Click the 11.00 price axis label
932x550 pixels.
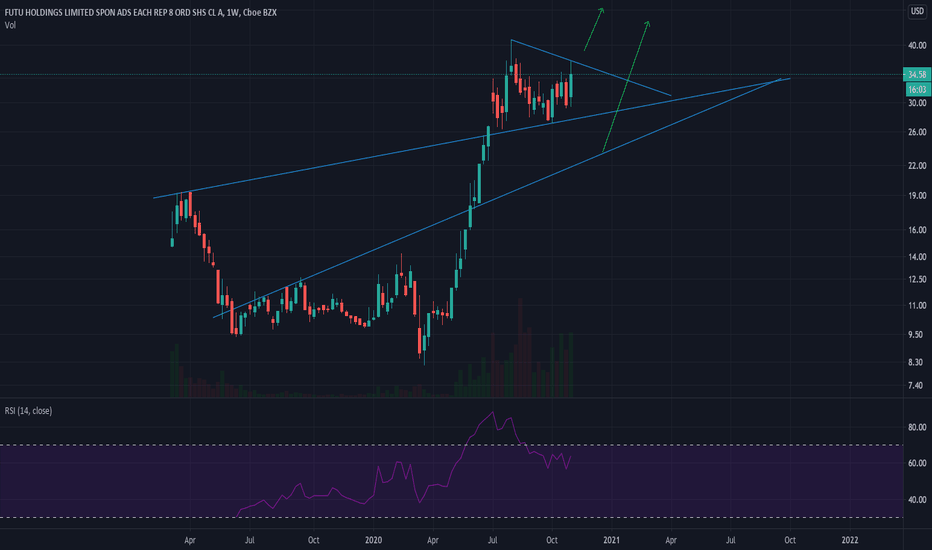point(917,306)
